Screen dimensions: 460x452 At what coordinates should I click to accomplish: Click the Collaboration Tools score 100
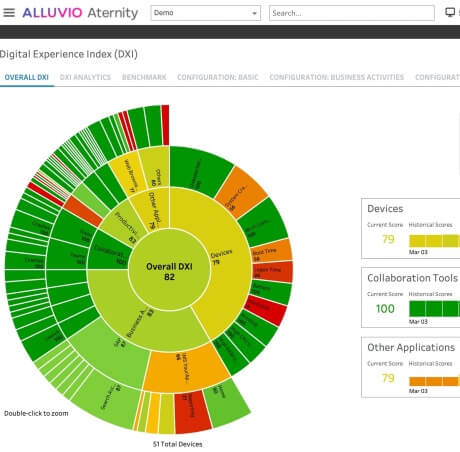[385, 309]
